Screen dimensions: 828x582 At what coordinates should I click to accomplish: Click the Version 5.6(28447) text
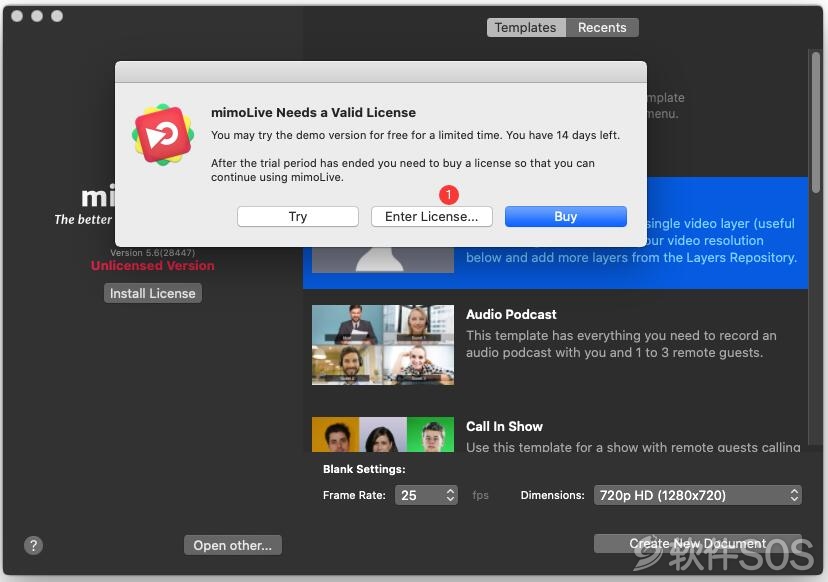coord(153,252)
